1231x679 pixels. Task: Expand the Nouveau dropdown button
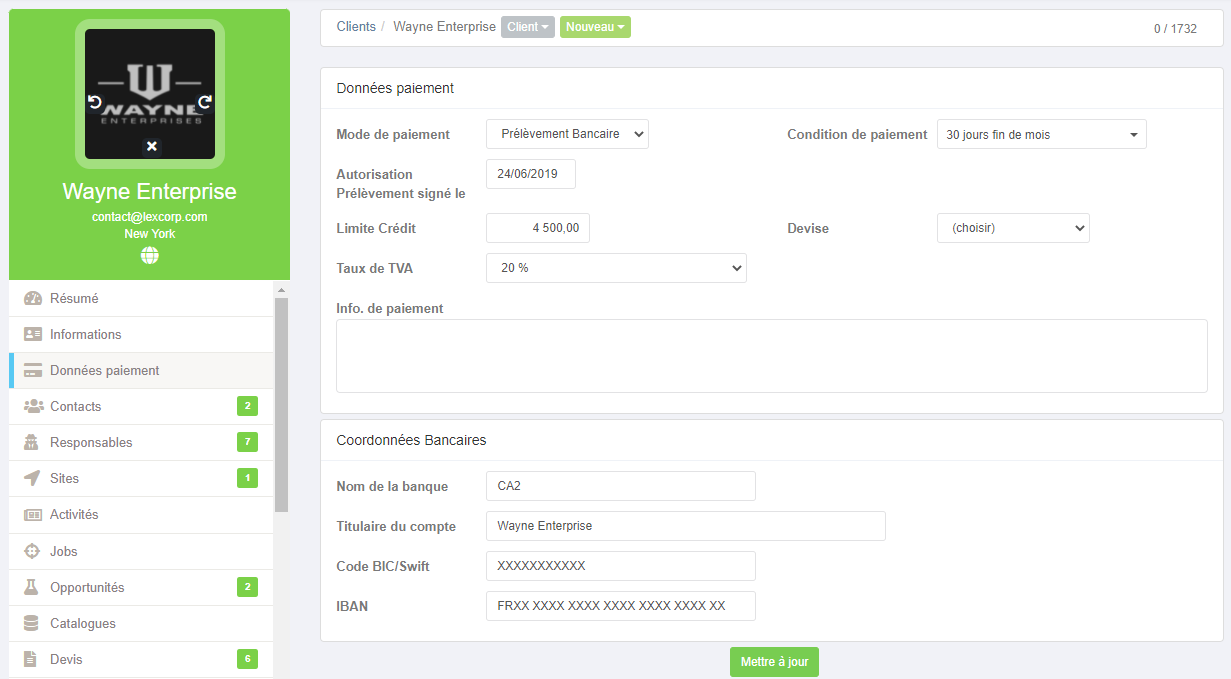(595, 27)
